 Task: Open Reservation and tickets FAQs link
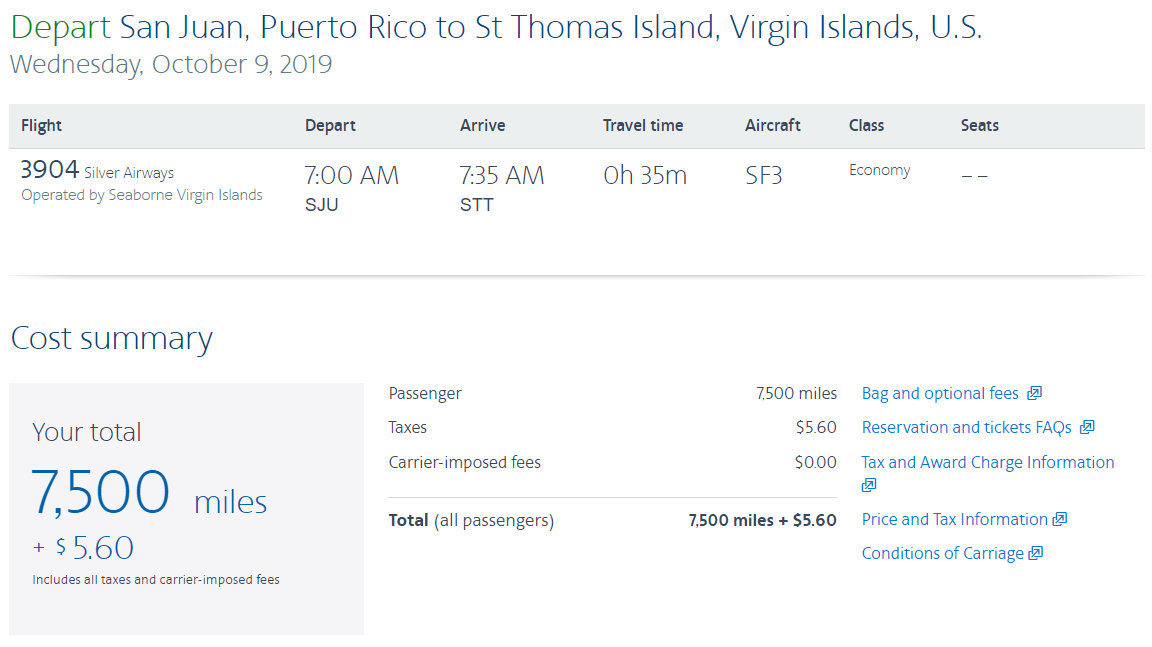966,428
